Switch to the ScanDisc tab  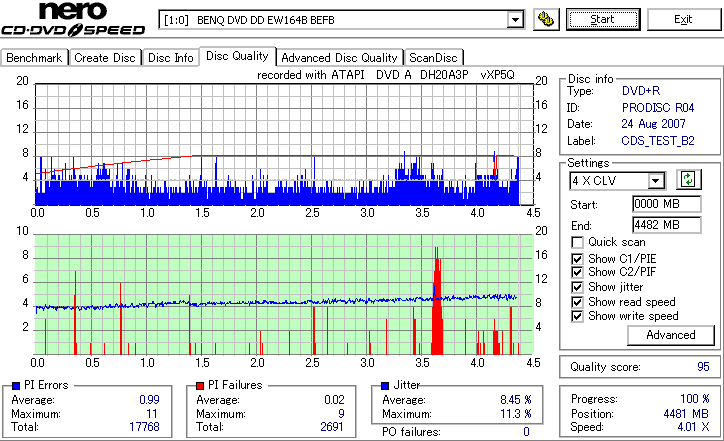[433, 58]
